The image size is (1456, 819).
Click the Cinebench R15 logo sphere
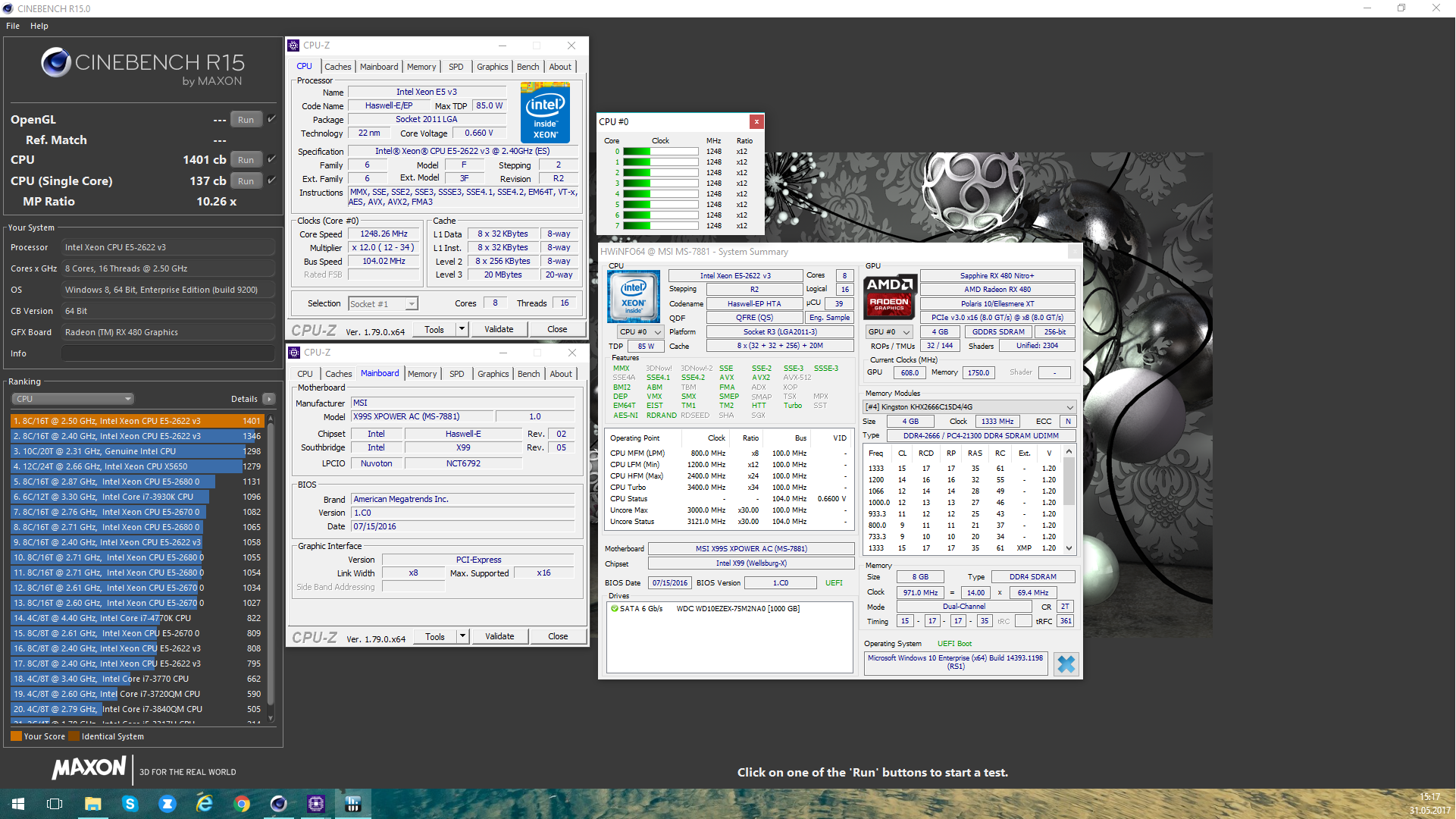click(56, 62)
